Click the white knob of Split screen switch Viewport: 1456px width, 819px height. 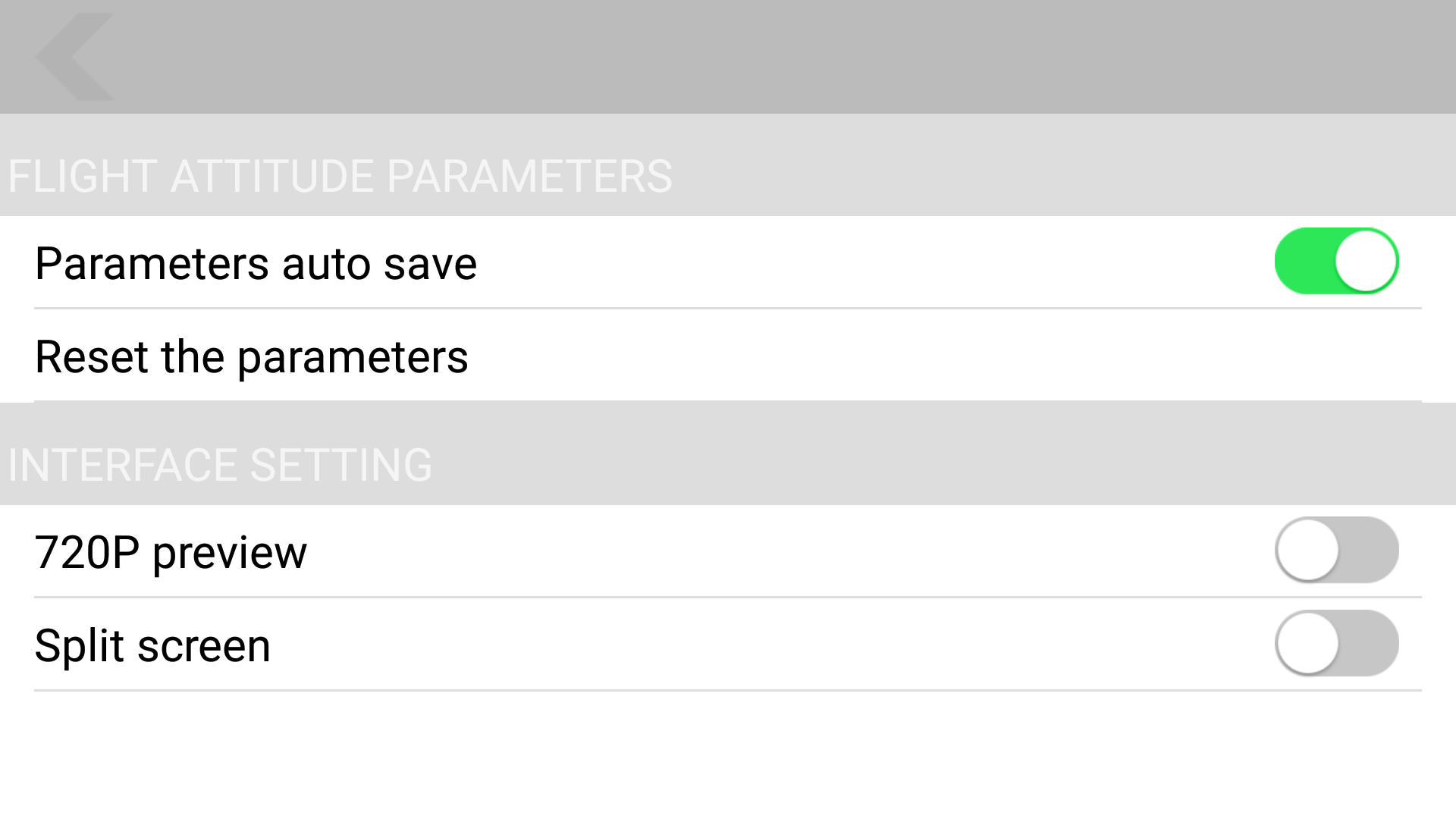pos(1307,644)
